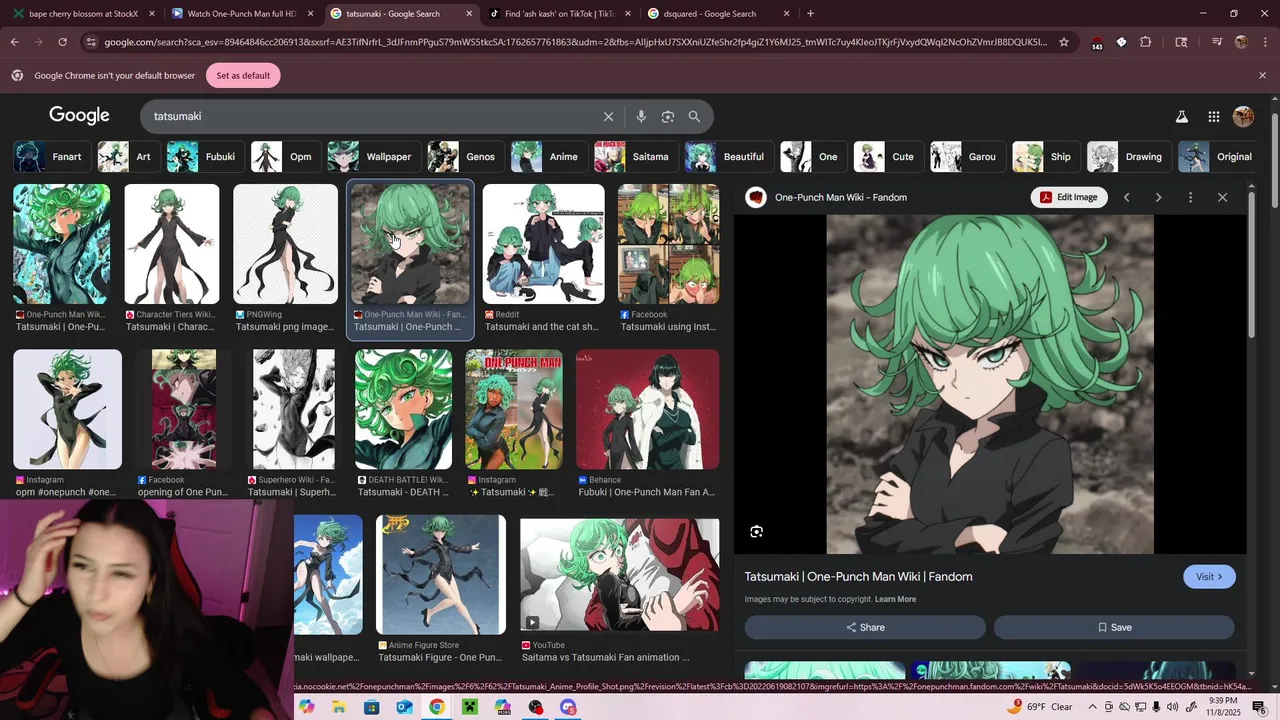Screen dimensions: 1280x720
Task: Open the Google account avatar
Action: [1244, 116]
